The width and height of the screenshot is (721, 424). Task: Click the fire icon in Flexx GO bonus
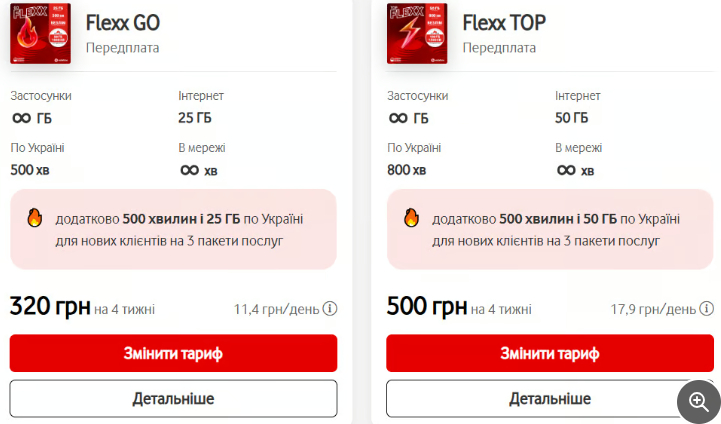click(35, 218)
